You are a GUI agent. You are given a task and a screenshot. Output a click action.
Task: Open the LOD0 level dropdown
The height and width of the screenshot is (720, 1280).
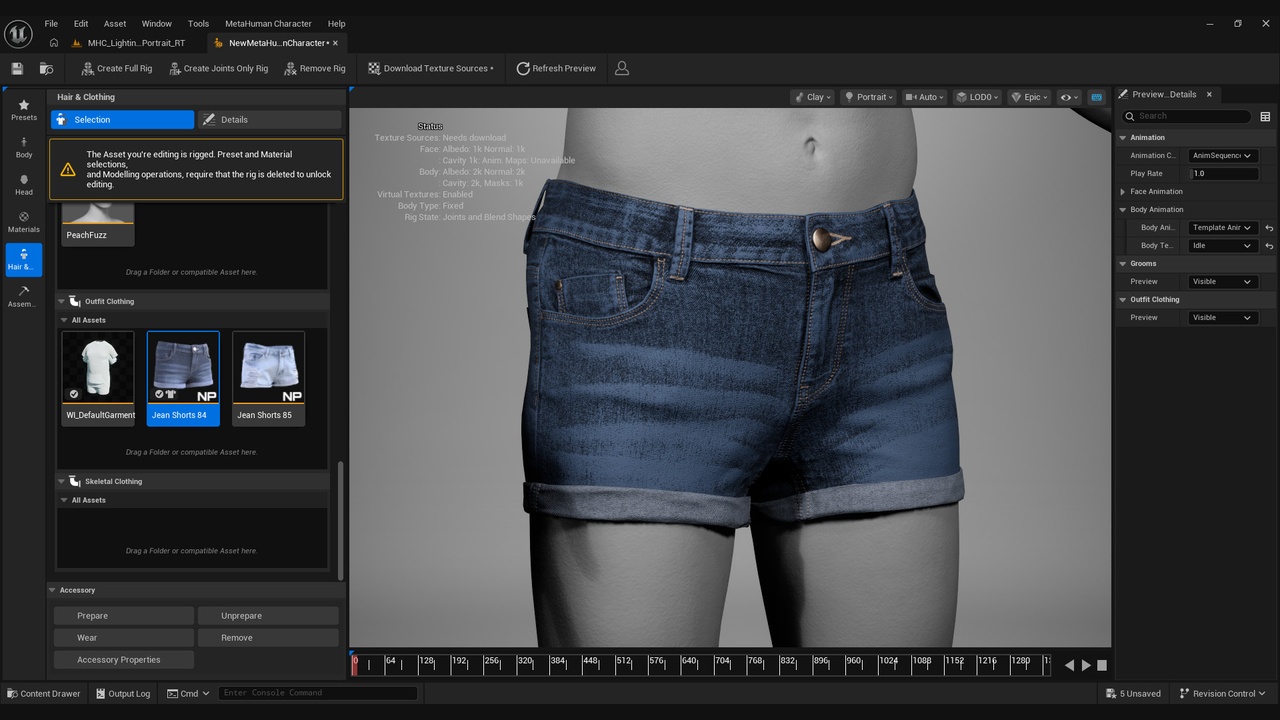tap(977, 97)
